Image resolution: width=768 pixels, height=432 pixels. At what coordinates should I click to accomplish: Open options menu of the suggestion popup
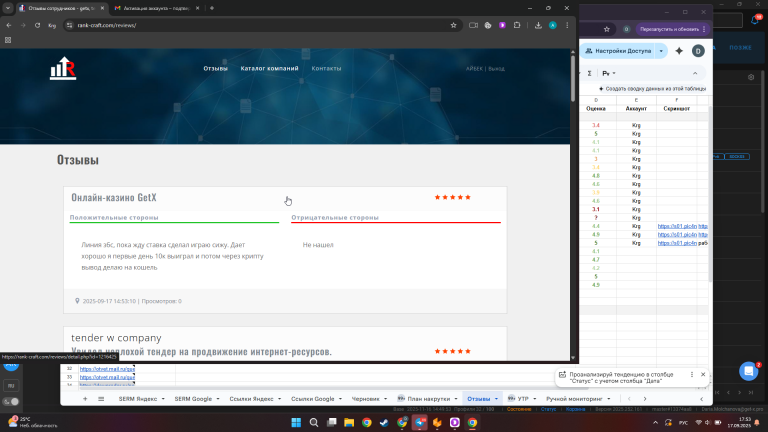(x=692, y=374)
